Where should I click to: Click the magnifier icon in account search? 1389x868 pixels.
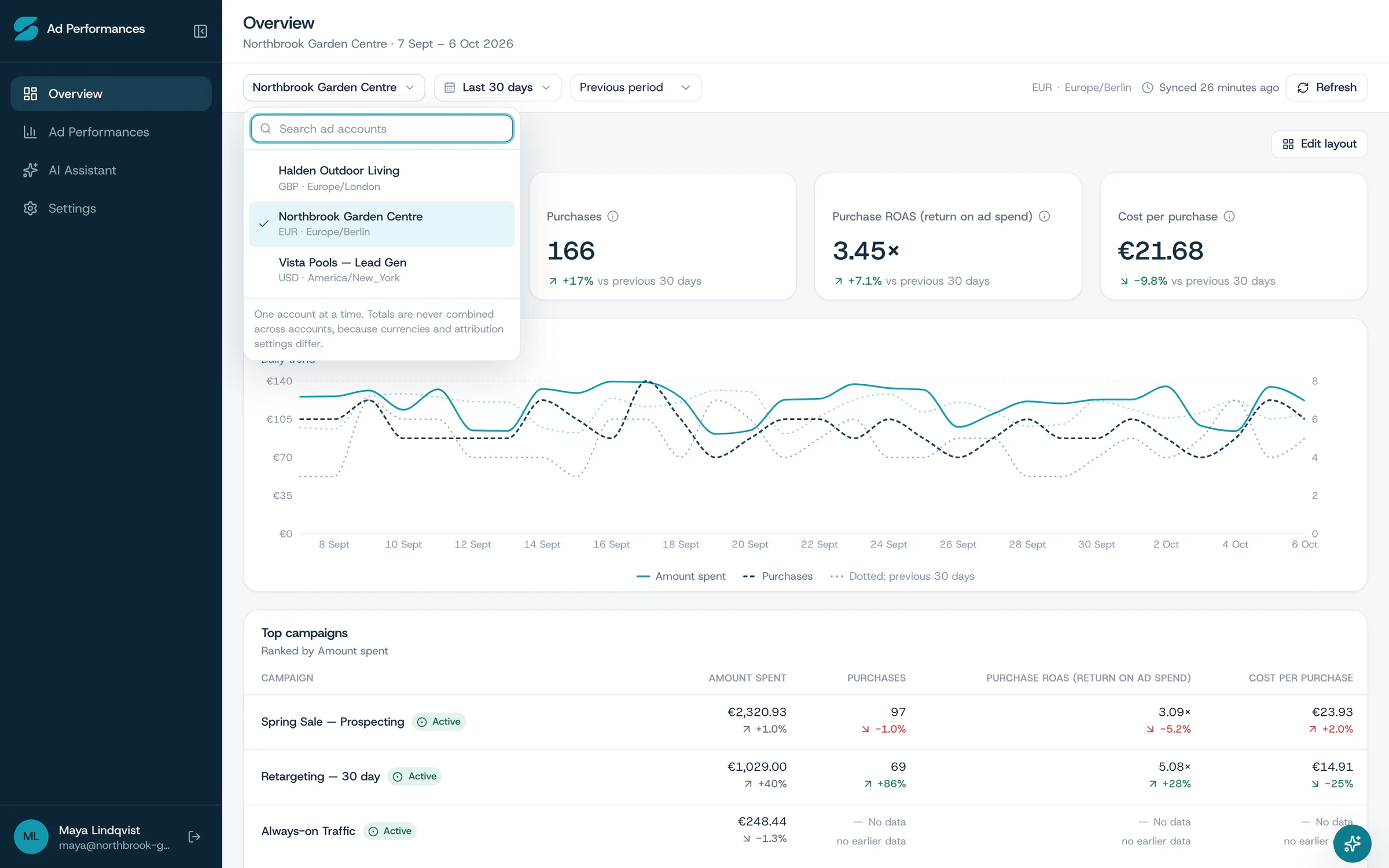point(266,128)
